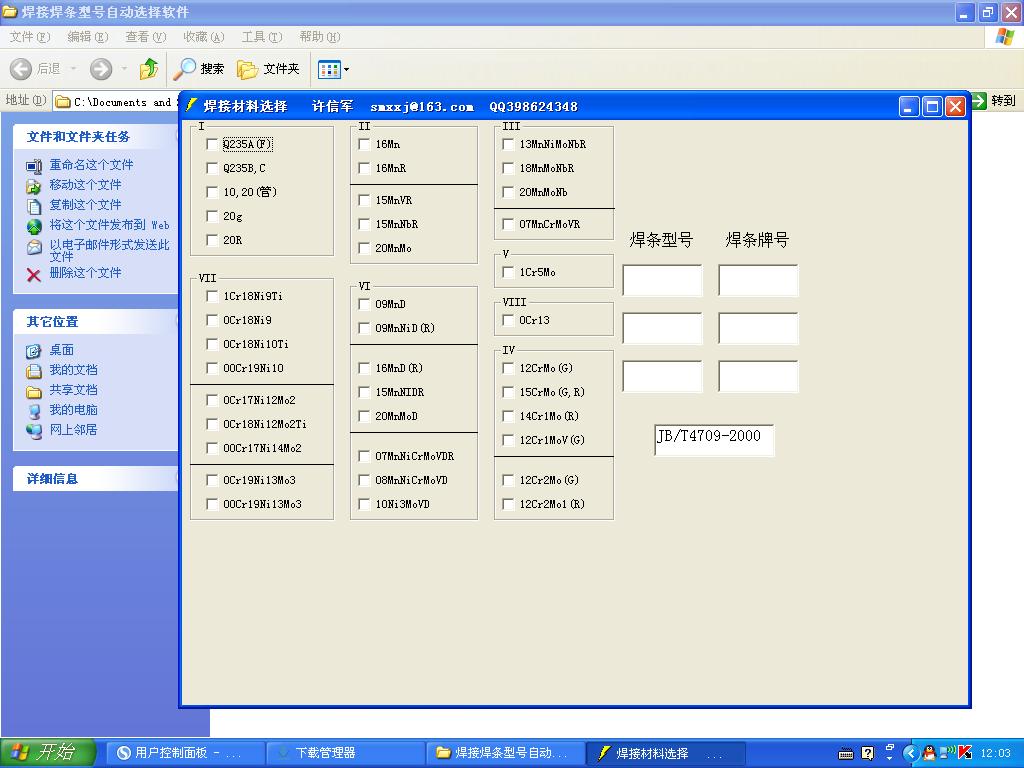Open the 编辑(E) menu

click(x=88, y=37)
